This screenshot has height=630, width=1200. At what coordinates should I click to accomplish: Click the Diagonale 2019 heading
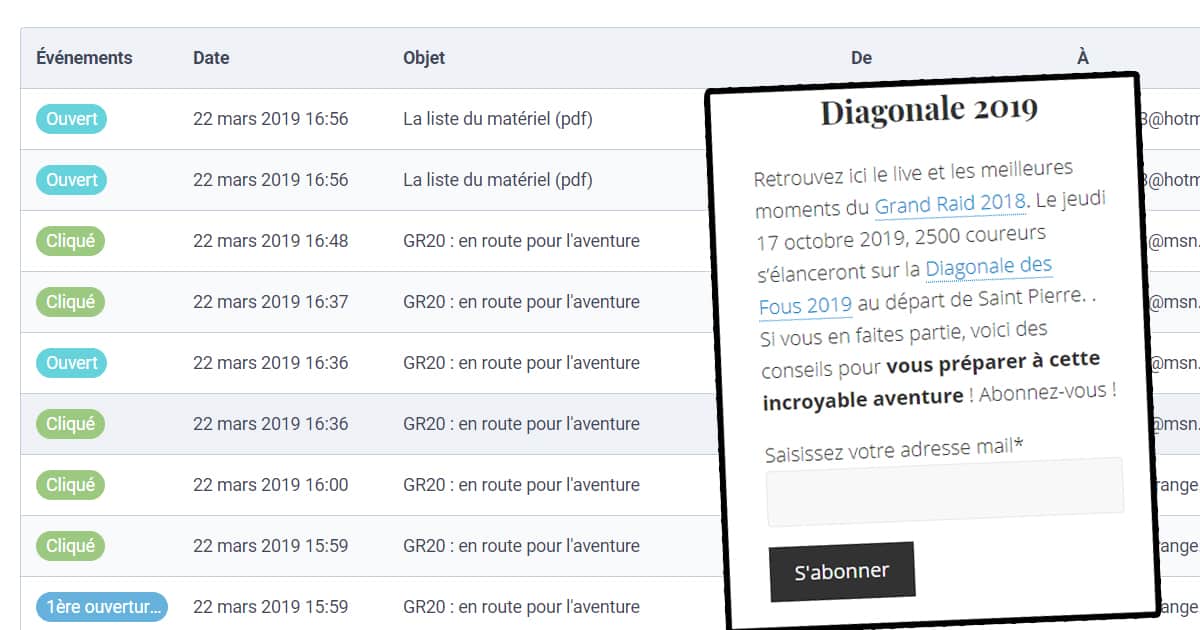929,110
